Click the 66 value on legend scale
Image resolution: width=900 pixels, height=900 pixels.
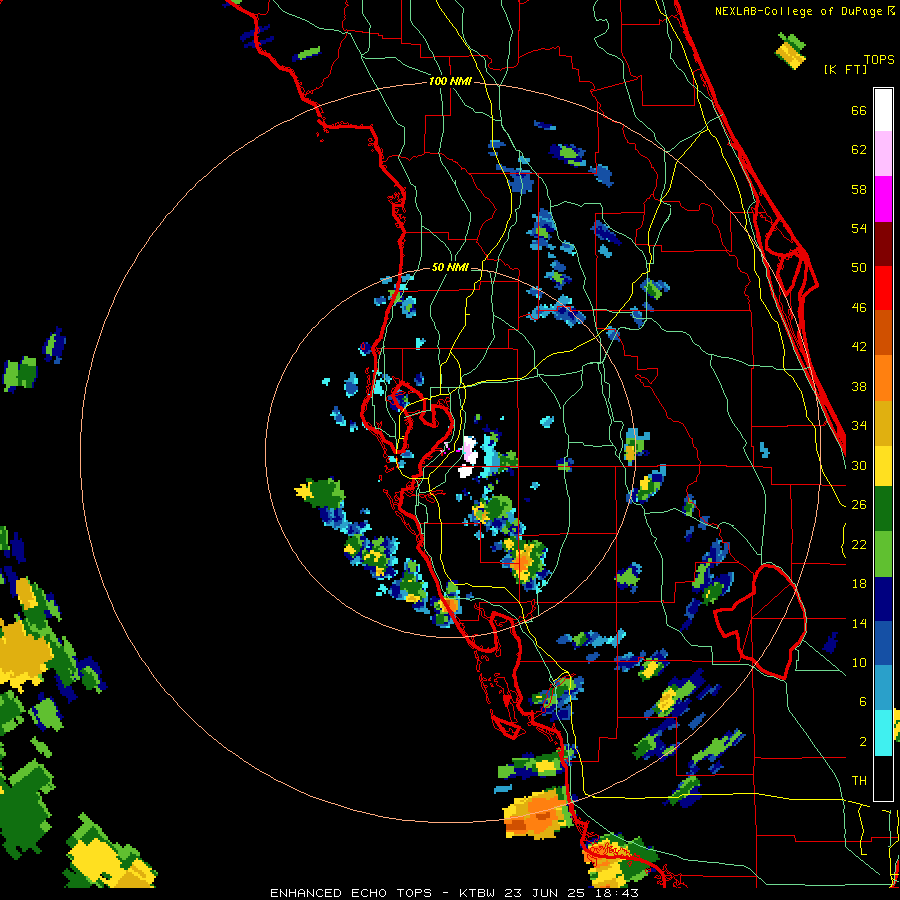pos(859,111)
